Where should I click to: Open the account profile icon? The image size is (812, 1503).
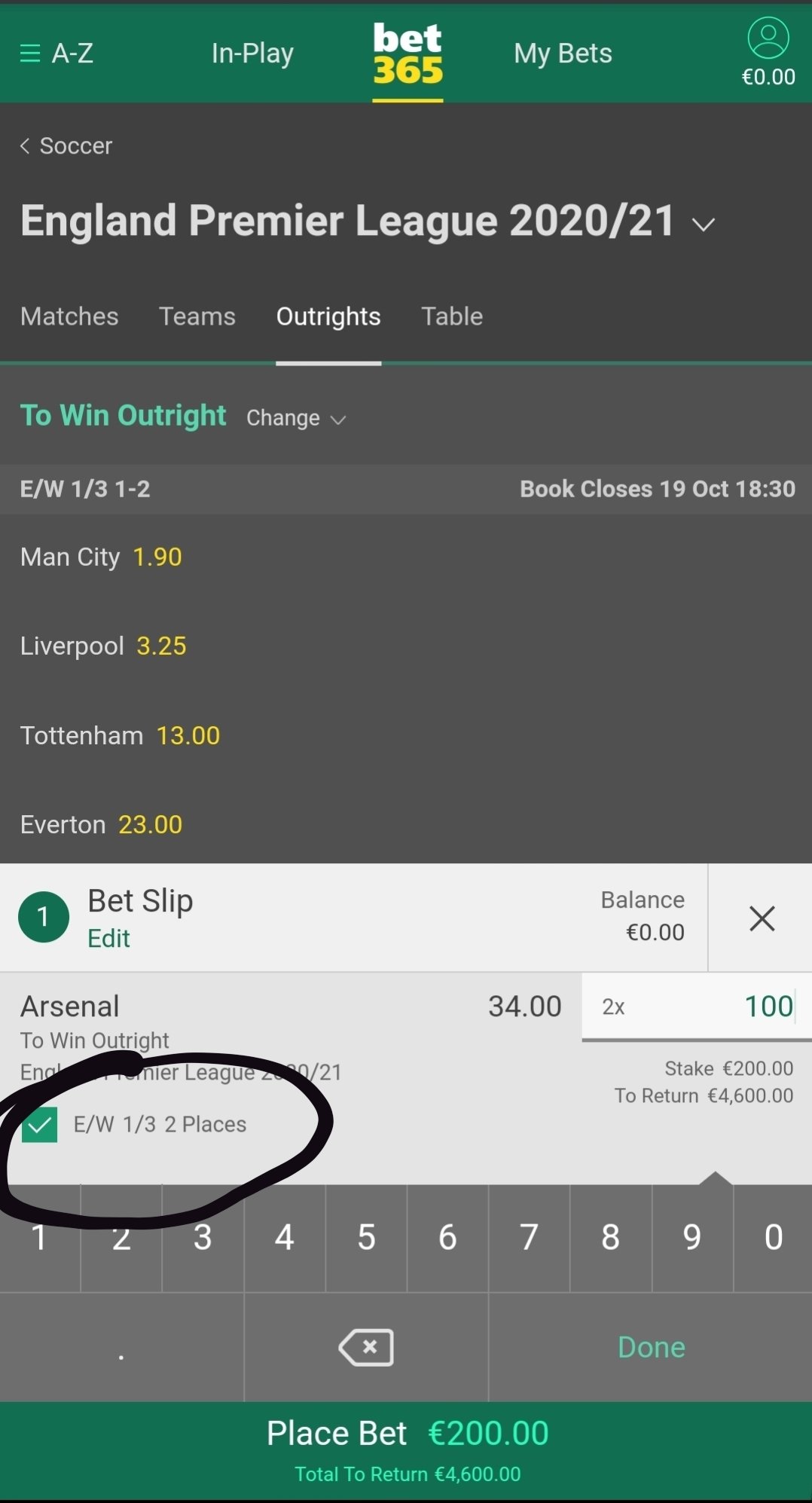coord(768,39)
